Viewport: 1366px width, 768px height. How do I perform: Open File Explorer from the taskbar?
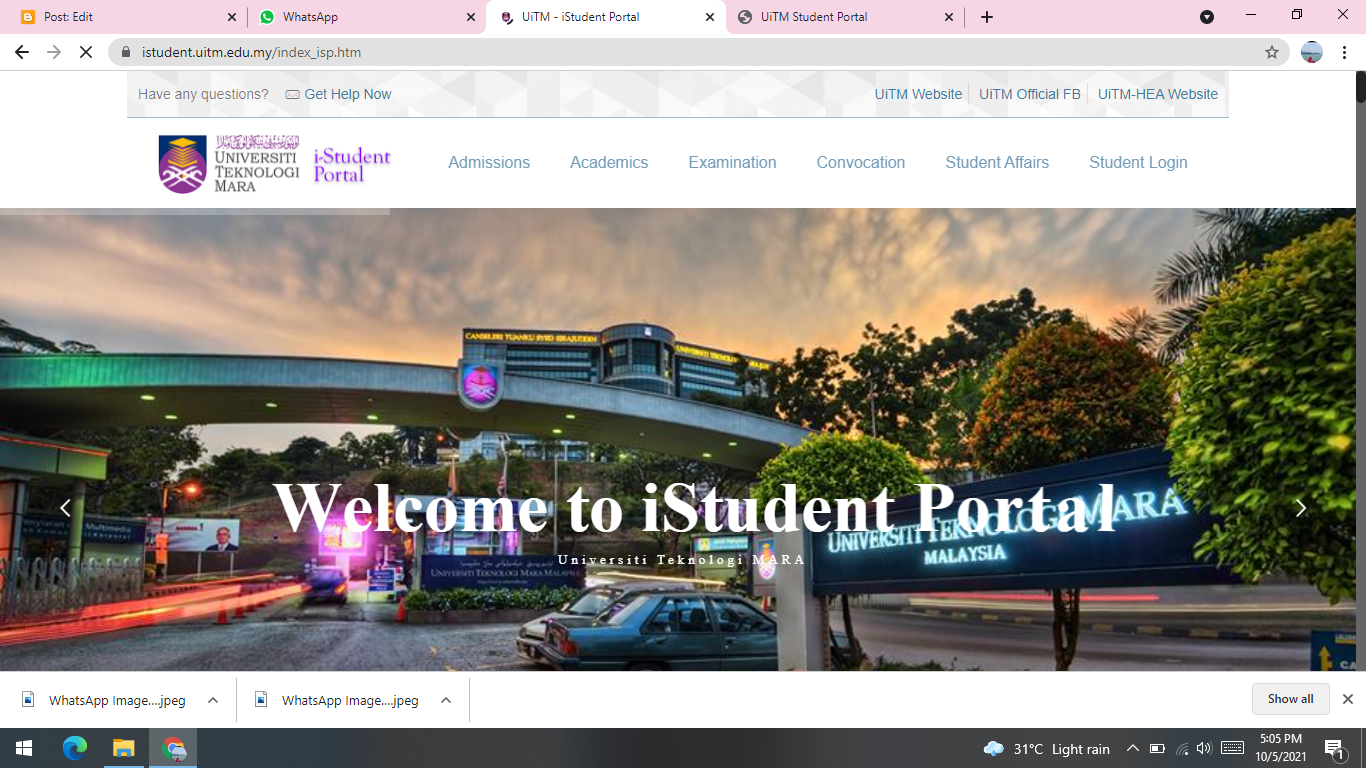click(123, 748)
